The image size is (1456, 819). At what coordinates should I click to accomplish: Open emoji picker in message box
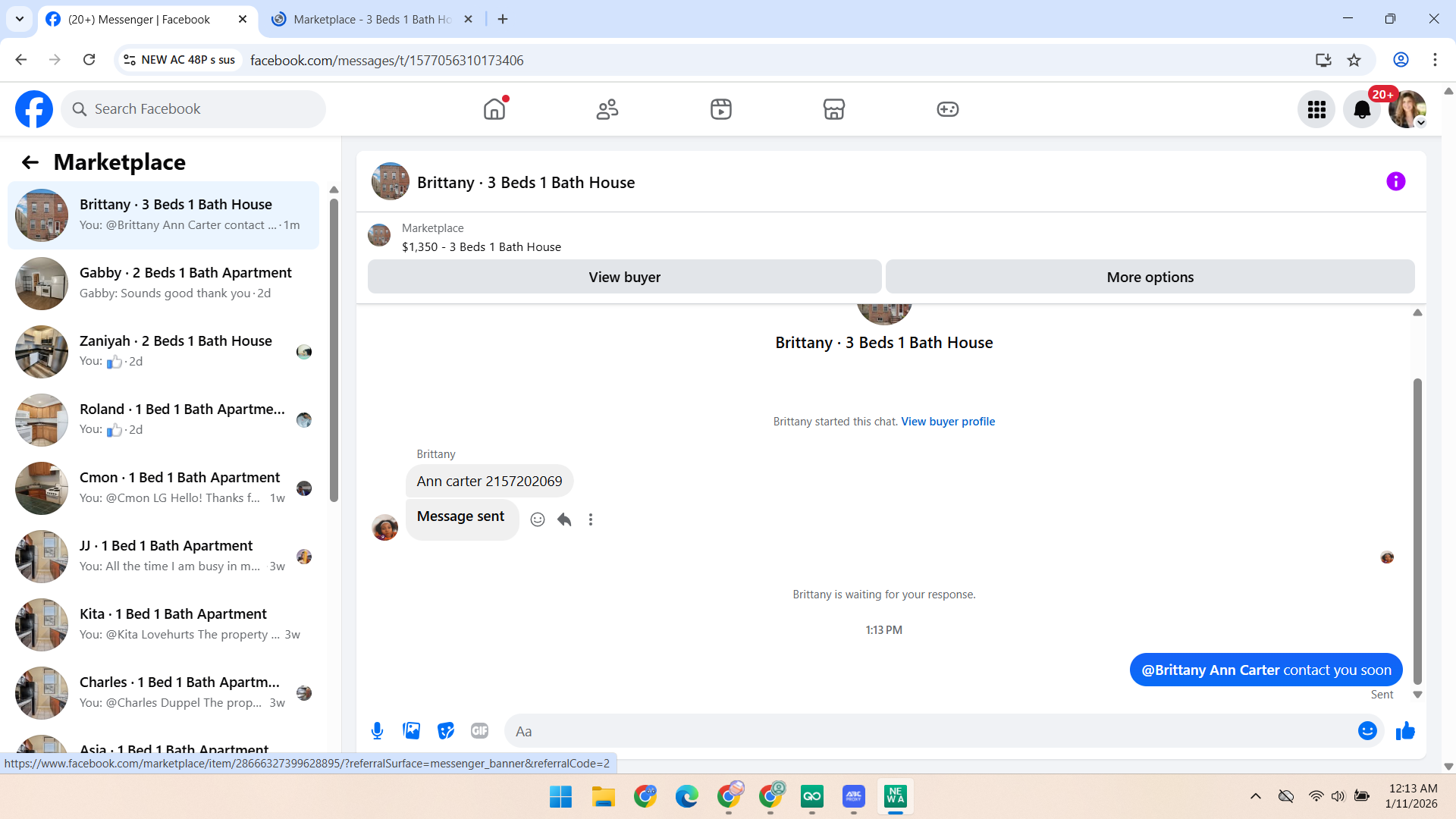click(x=1367, y=731)
